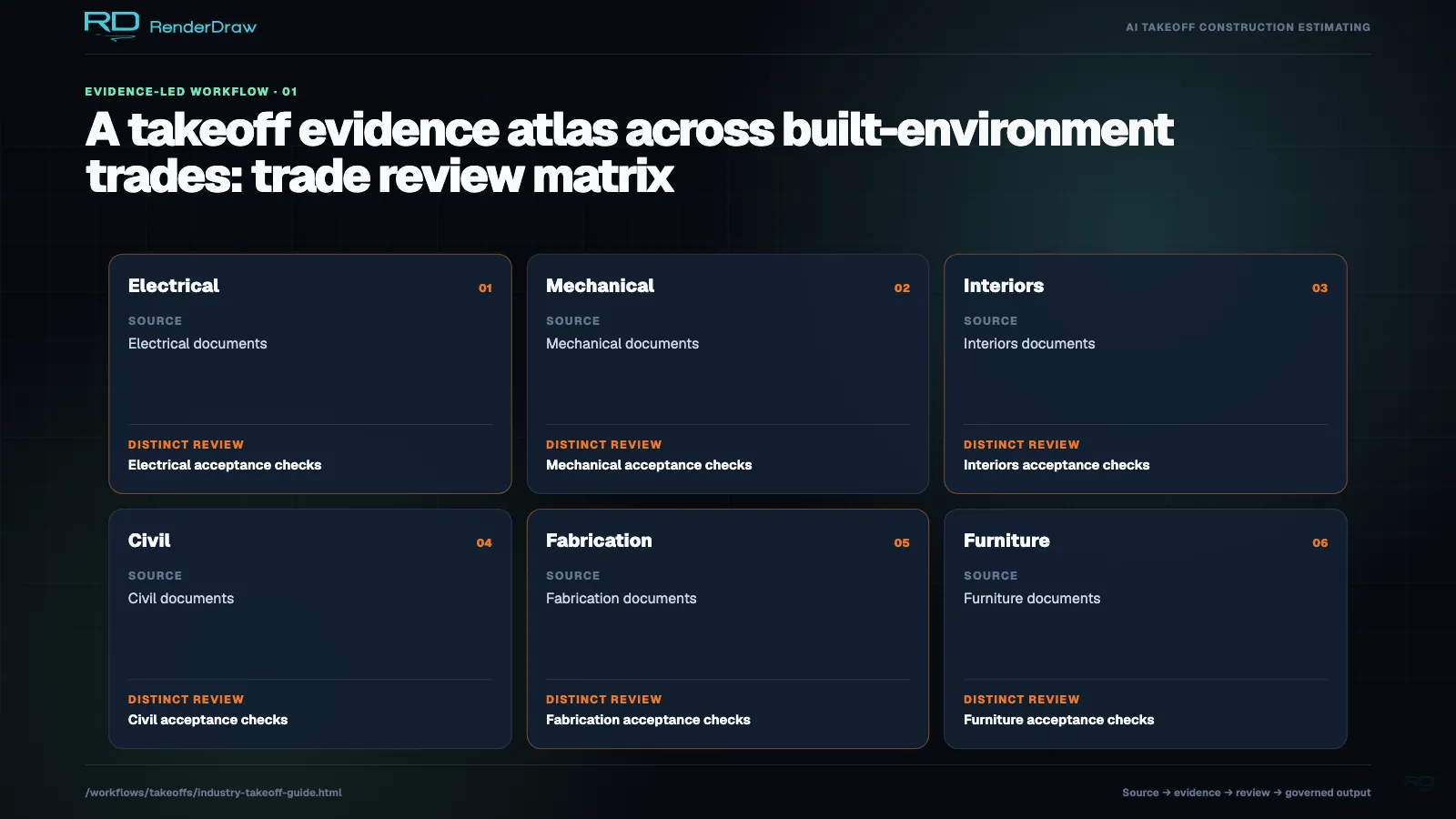
Task: Select the Furniture documents source text
Action: point(1032,598)
